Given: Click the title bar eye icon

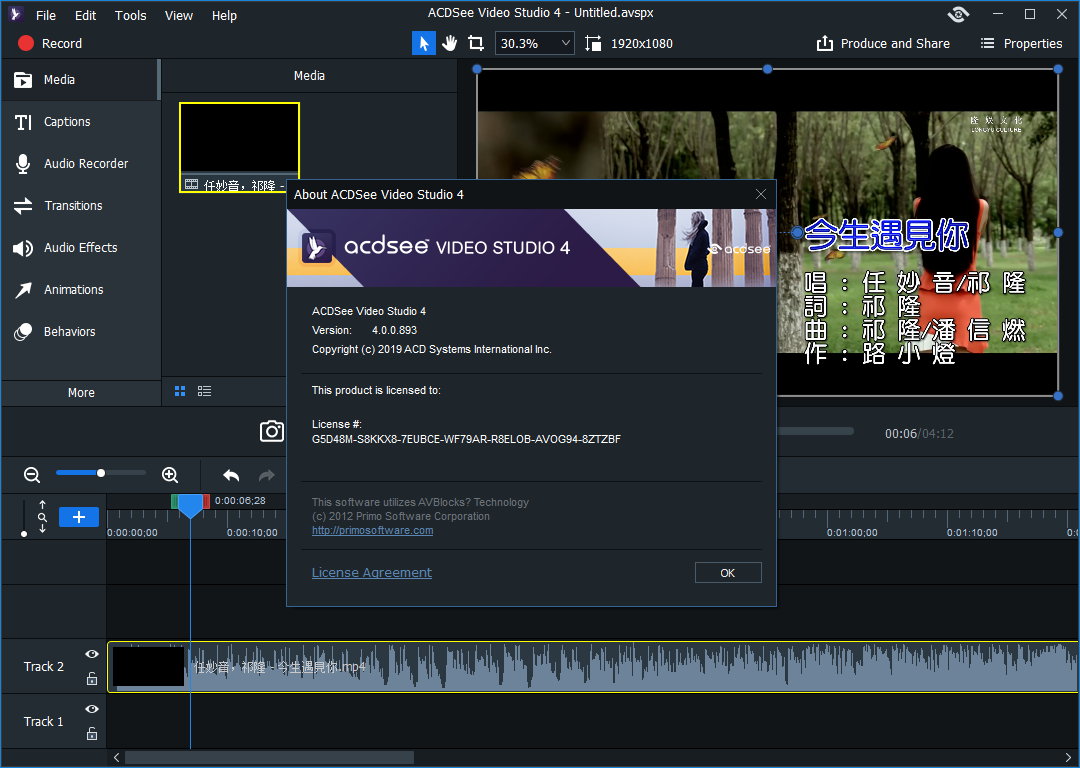Looking at the screenshot, I should 958,14.
